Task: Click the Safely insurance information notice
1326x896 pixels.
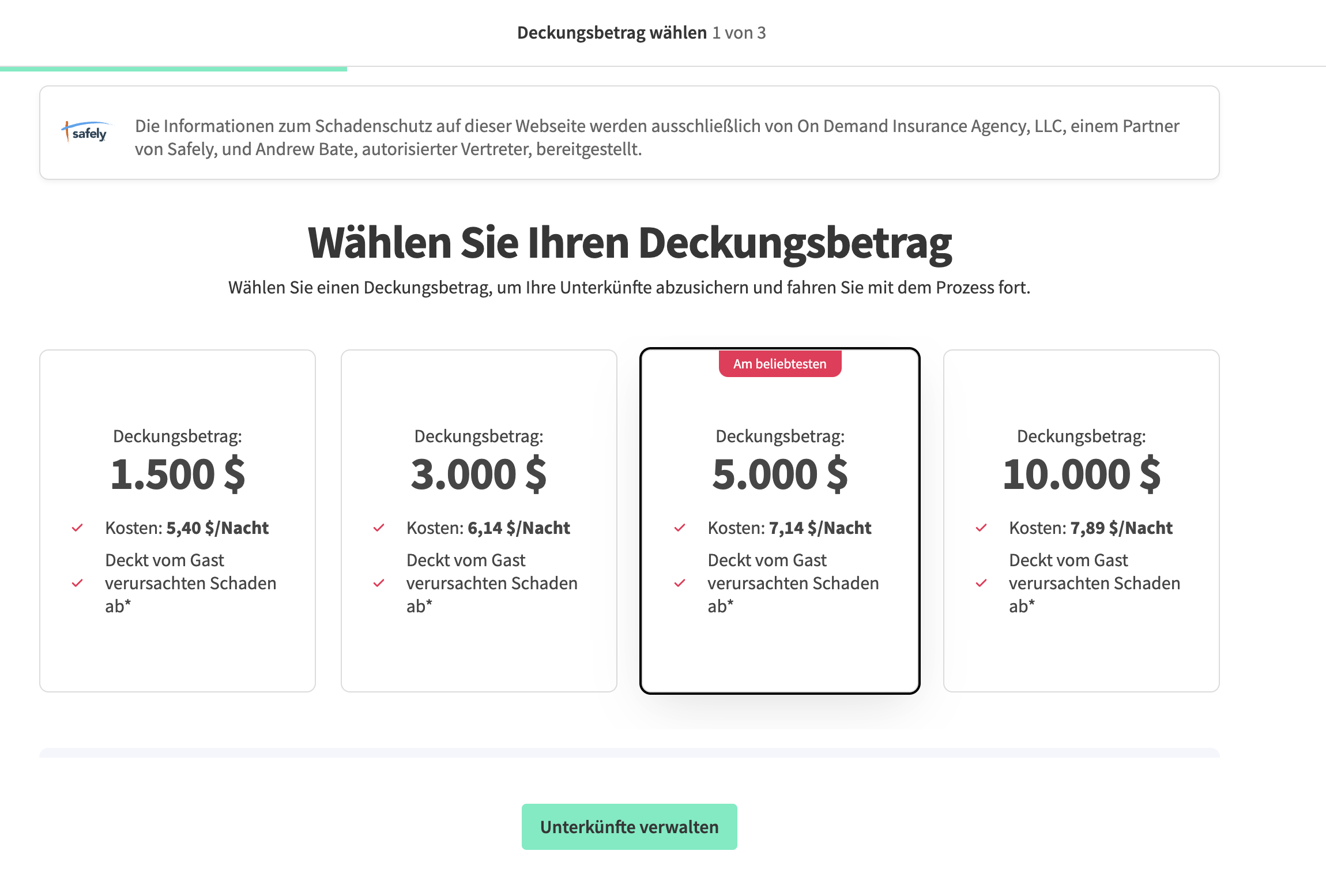Action: click(657, 137)
